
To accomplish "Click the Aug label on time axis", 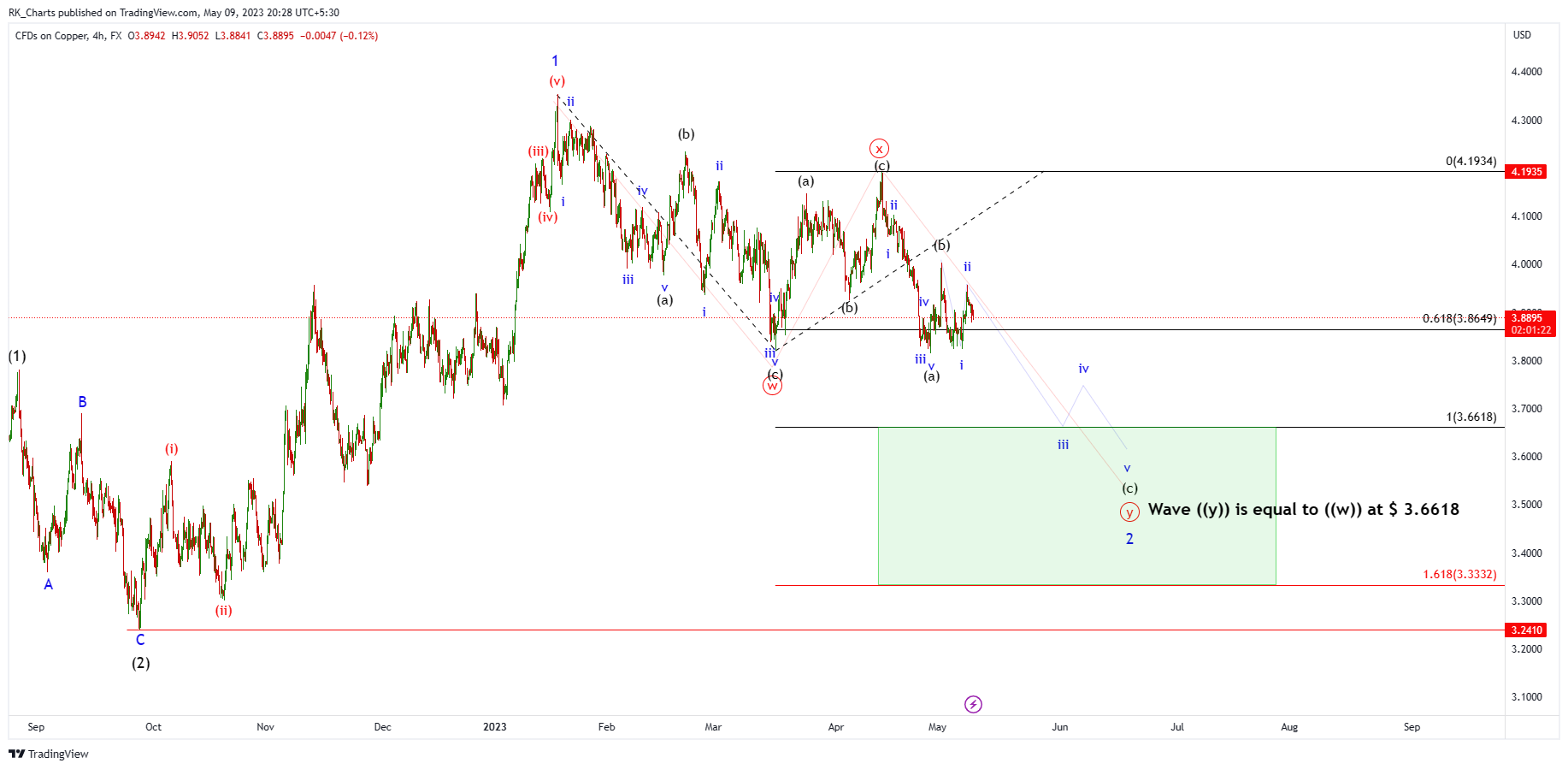I will tap(1289, 727).
